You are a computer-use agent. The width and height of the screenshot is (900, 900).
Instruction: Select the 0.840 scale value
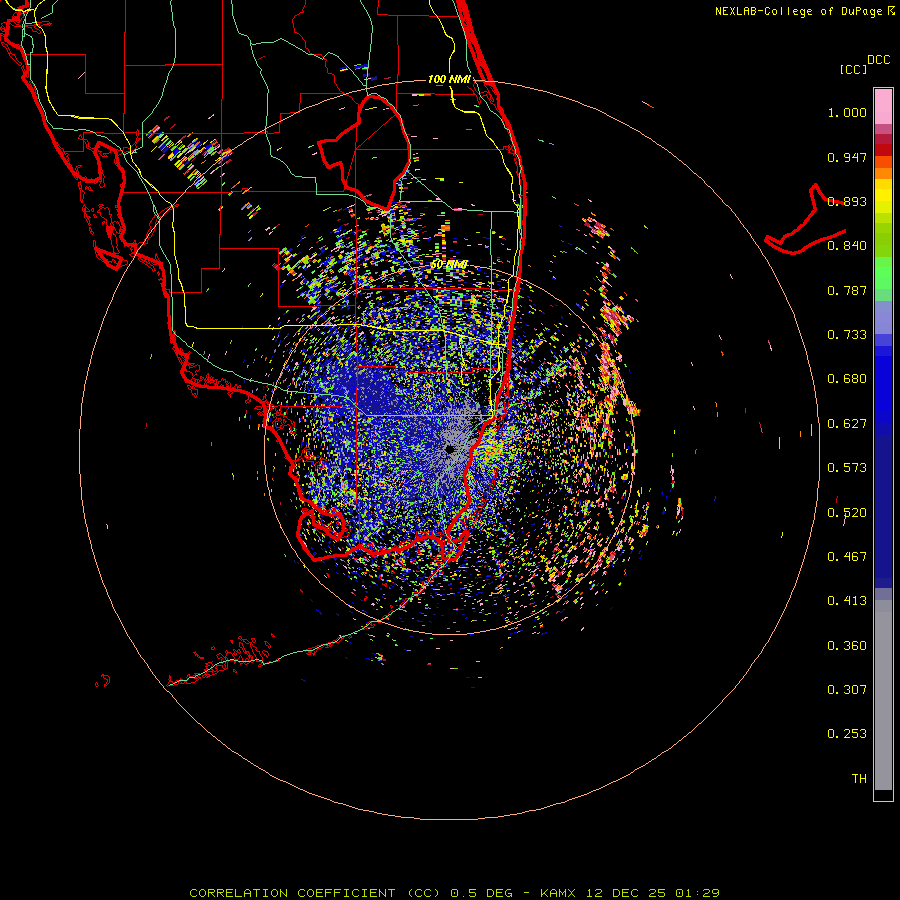click(x=847, y=246)
